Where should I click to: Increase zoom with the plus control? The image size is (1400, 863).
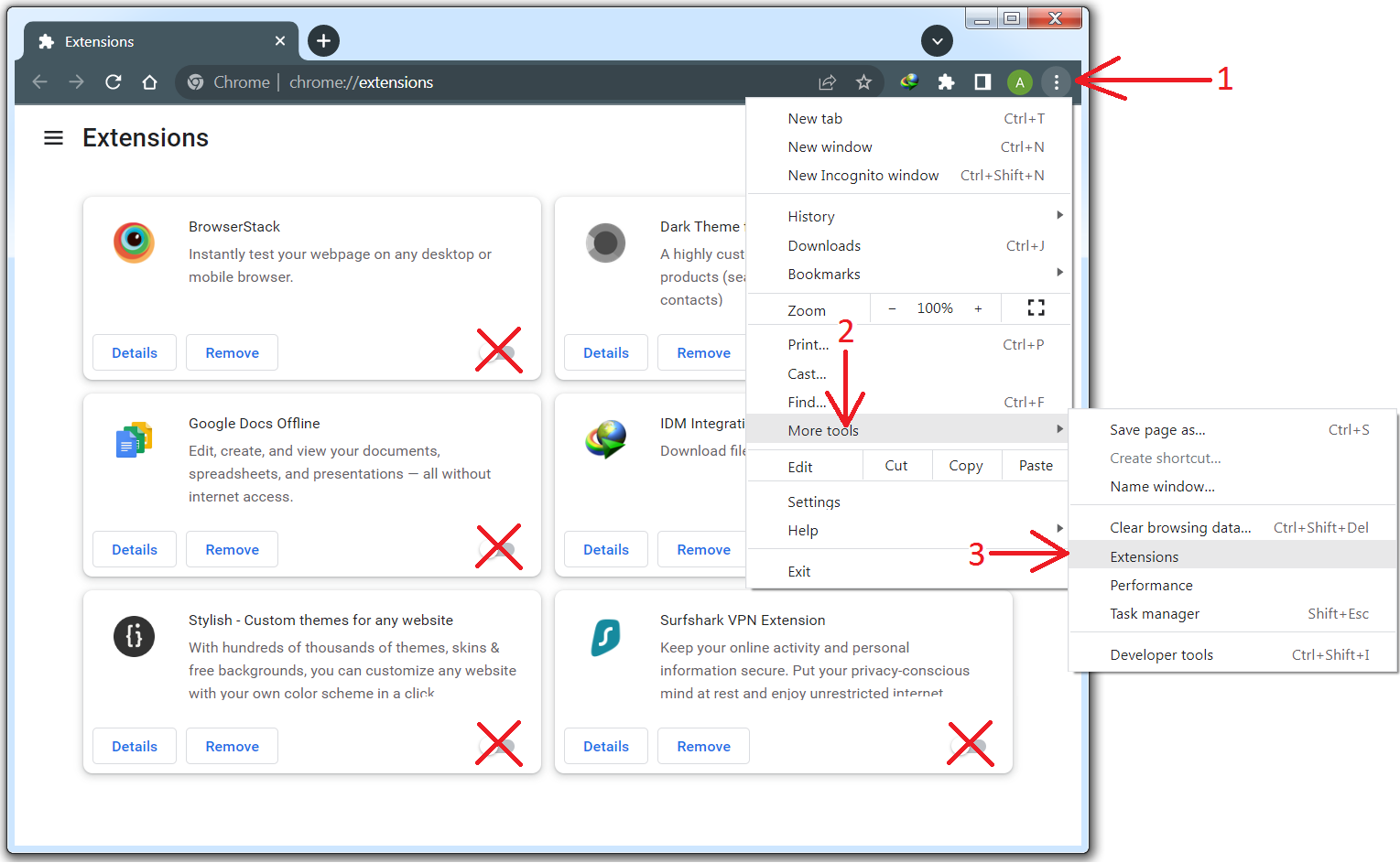point(978,307)
